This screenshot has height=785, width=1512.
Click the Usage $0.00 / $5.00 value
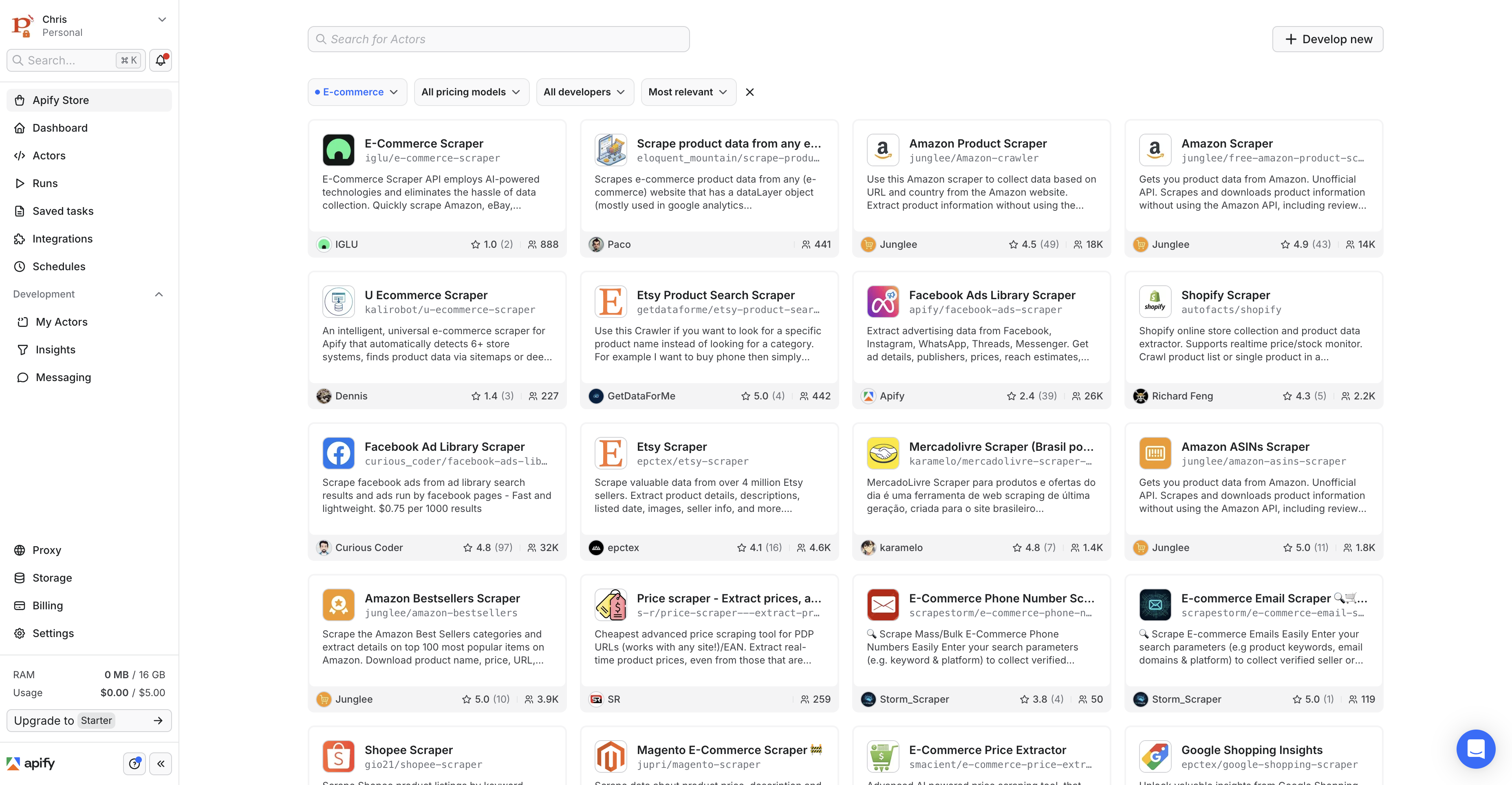click(x=132, y=693)
